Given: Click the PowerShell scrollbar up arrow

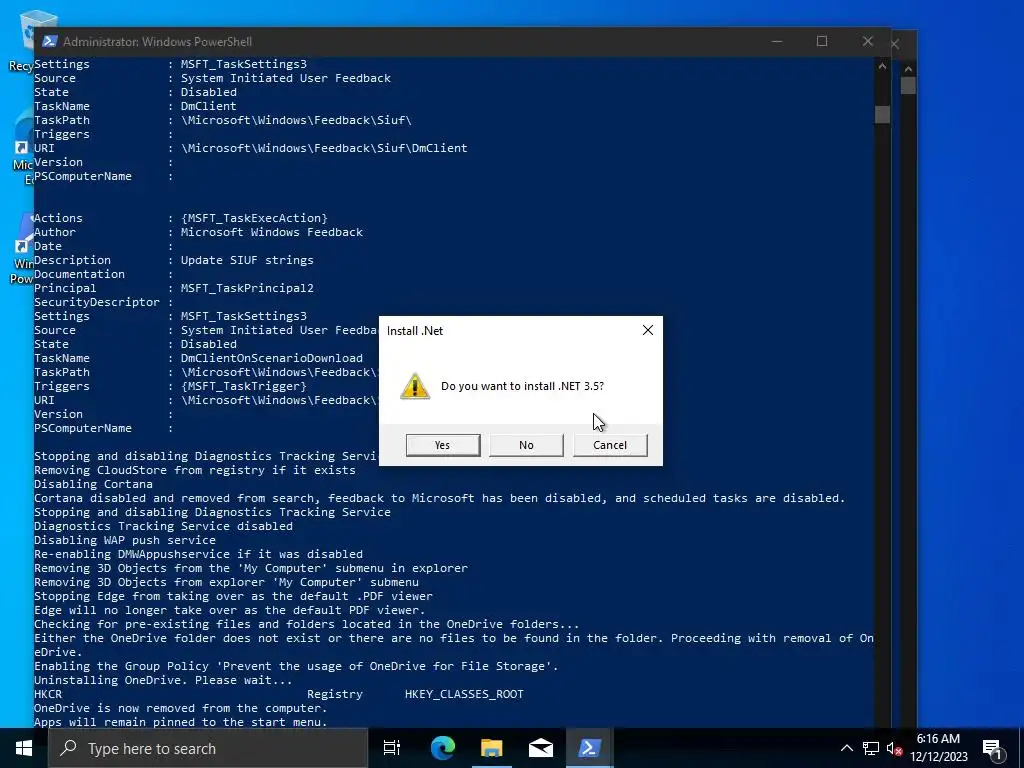Looking at the screenshot, I should [882, 66].
